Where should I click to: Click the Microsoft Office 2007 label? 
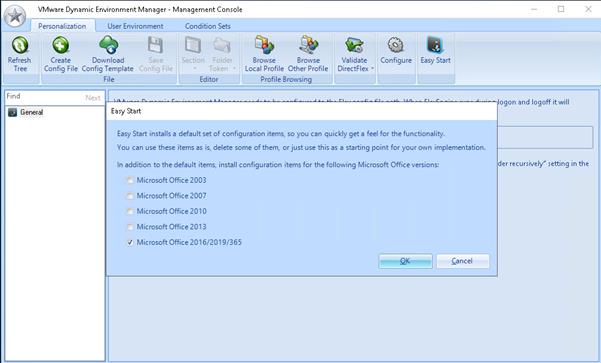(x=171, y=195)
